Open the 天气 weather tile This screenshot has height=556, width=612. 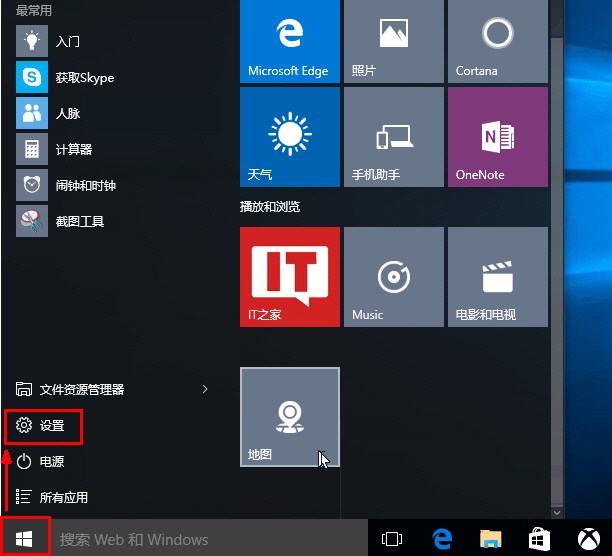tap(290, 137)
